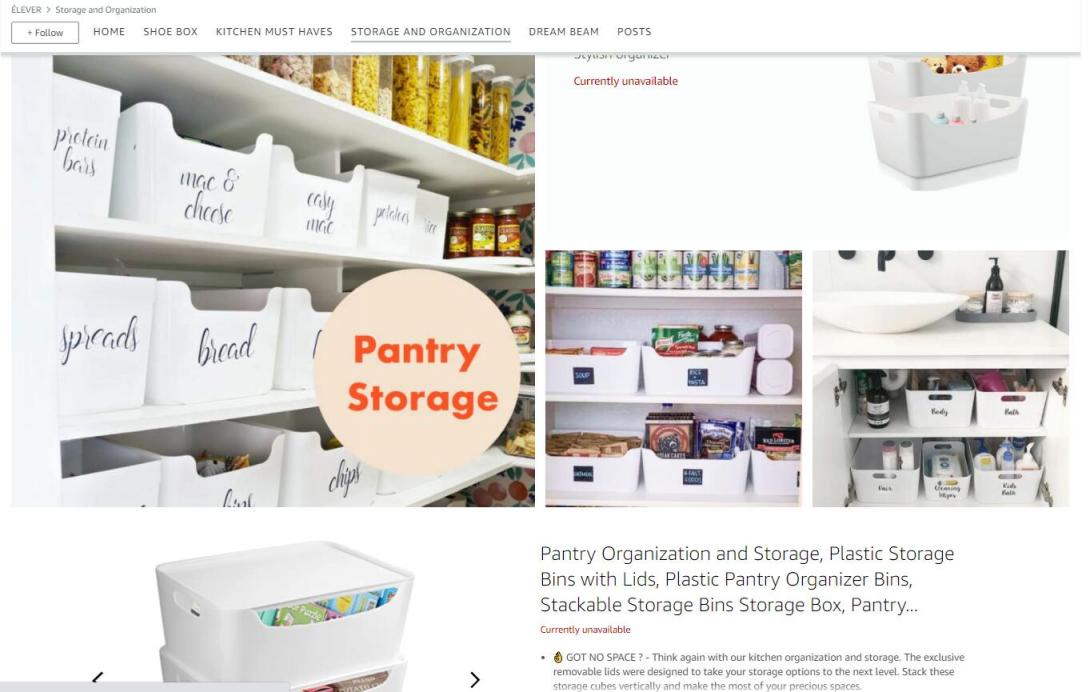
Task: Go to the DREAM BEAM tab
Action: 563,31
